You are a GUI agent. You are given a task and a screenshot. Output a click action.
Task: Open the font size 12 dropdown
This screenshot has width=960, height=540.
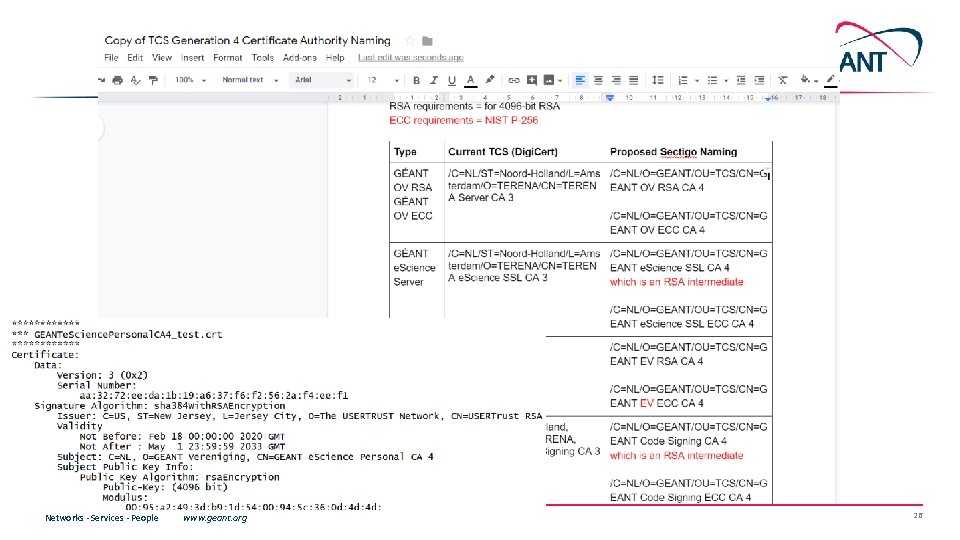pos(383,80)
